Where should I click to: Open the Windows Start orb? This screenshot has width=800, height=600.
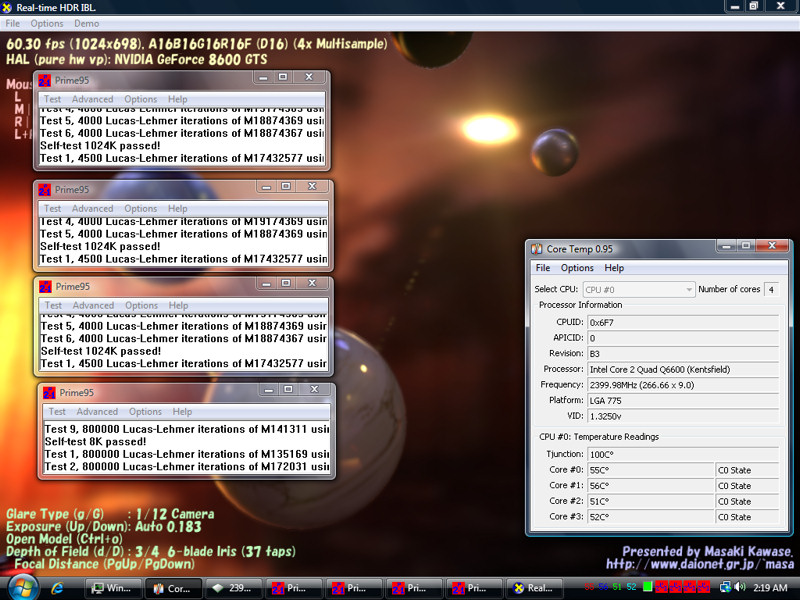[23, 587]
